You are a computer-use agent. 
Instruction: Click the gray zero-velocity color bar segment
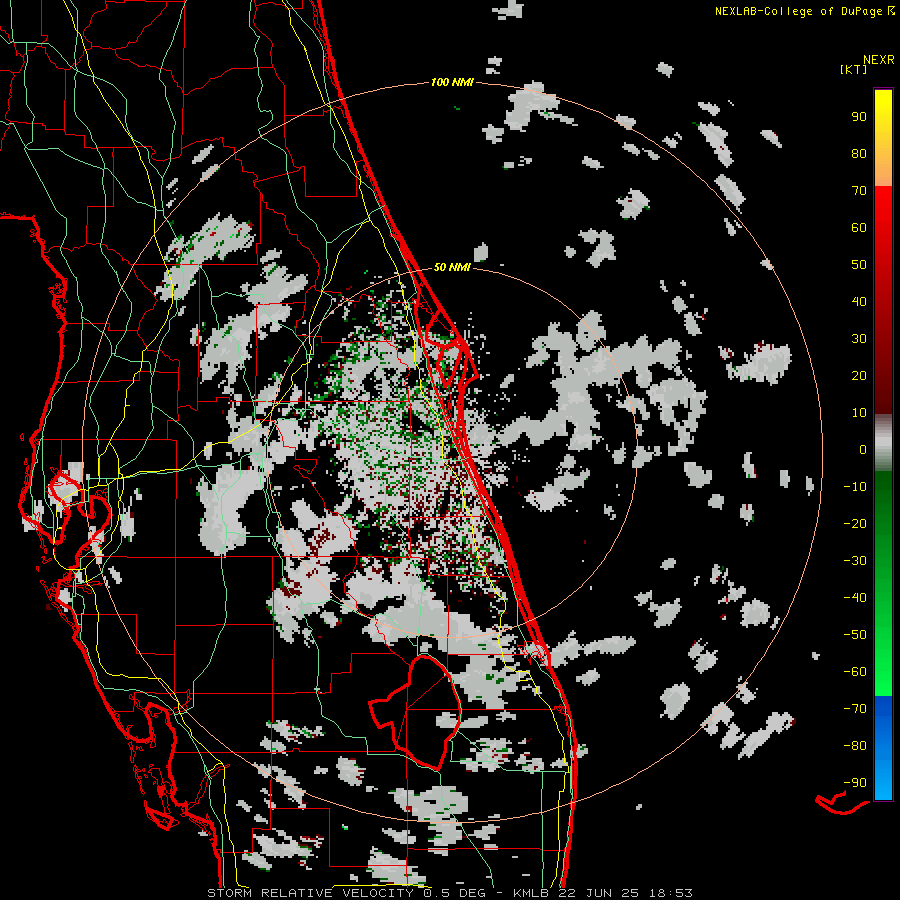(x=883, y=443)
